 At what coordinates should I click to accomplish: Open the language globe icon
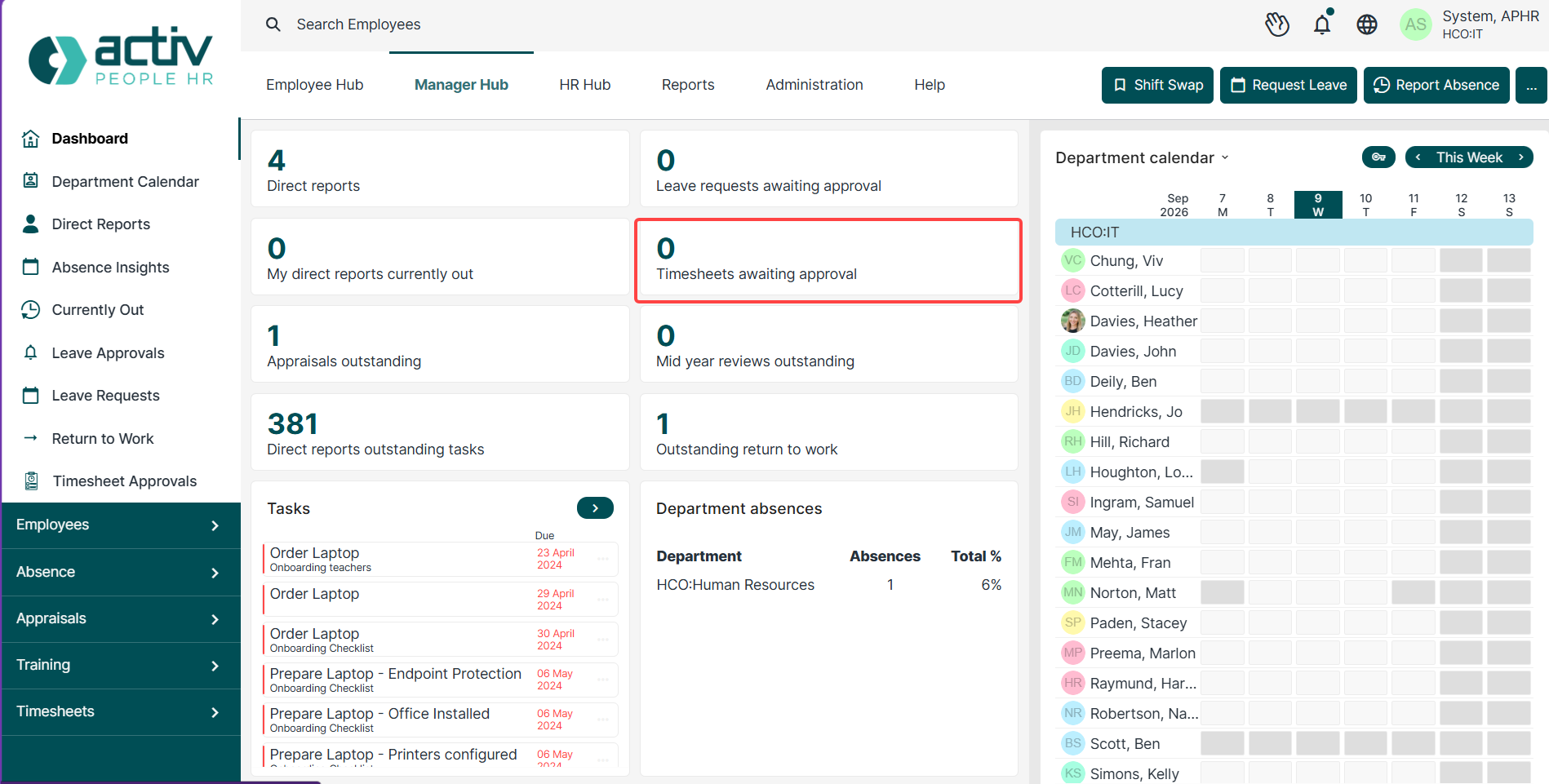[1367, 24]
